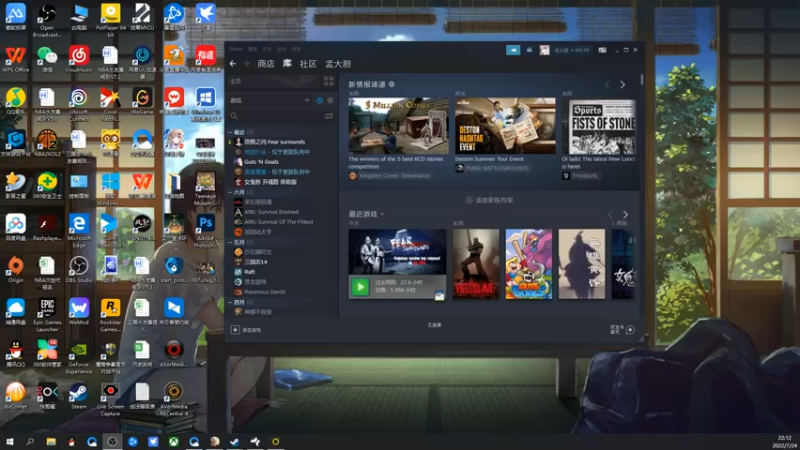Image resolution: width=800 pixels, height=450 pixels.
Task: Open the Fists of Stone news card
Action: tap(598, 126)
